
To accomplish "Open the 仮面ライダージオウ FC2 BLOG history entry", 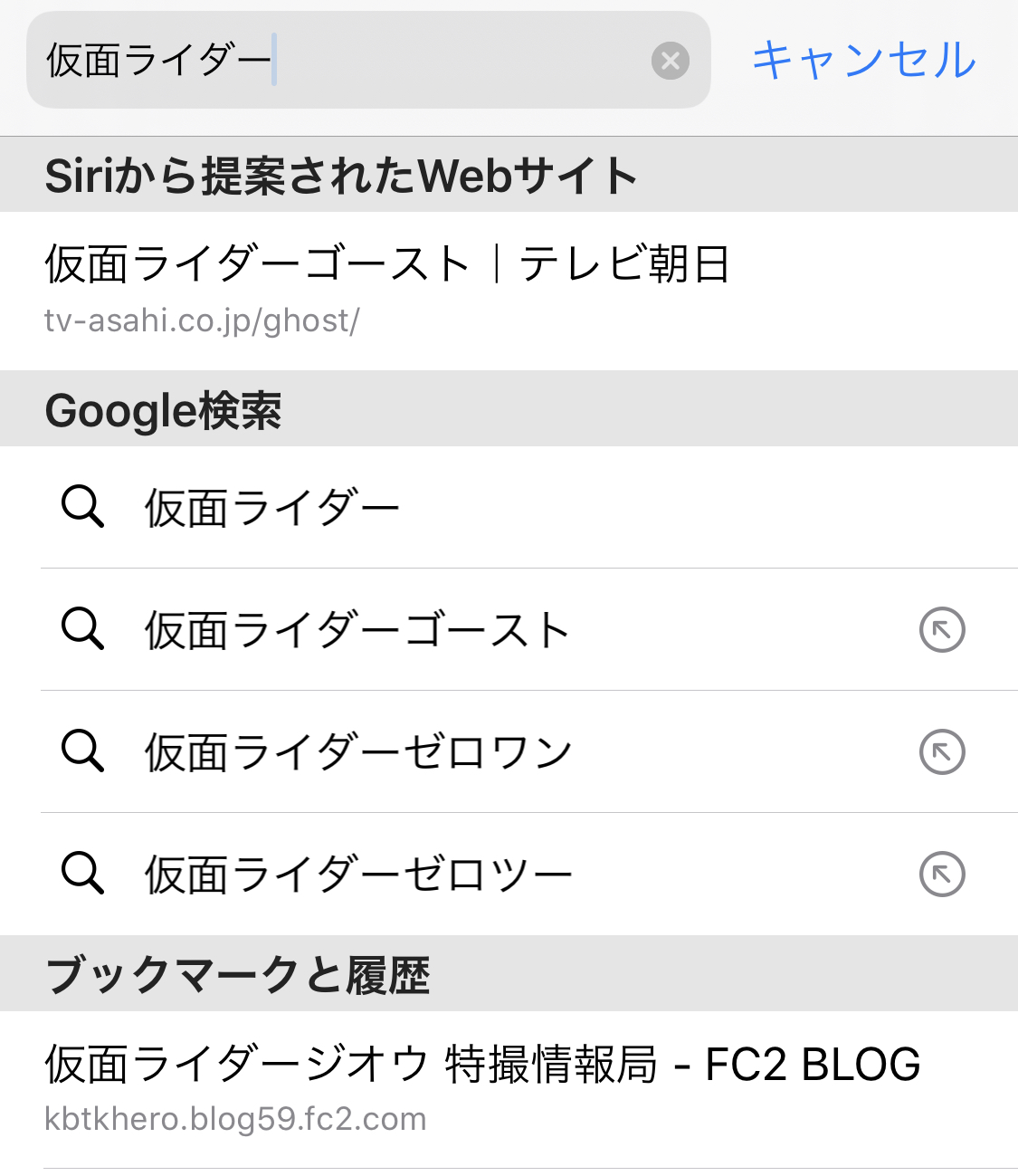I will 482,1064.
